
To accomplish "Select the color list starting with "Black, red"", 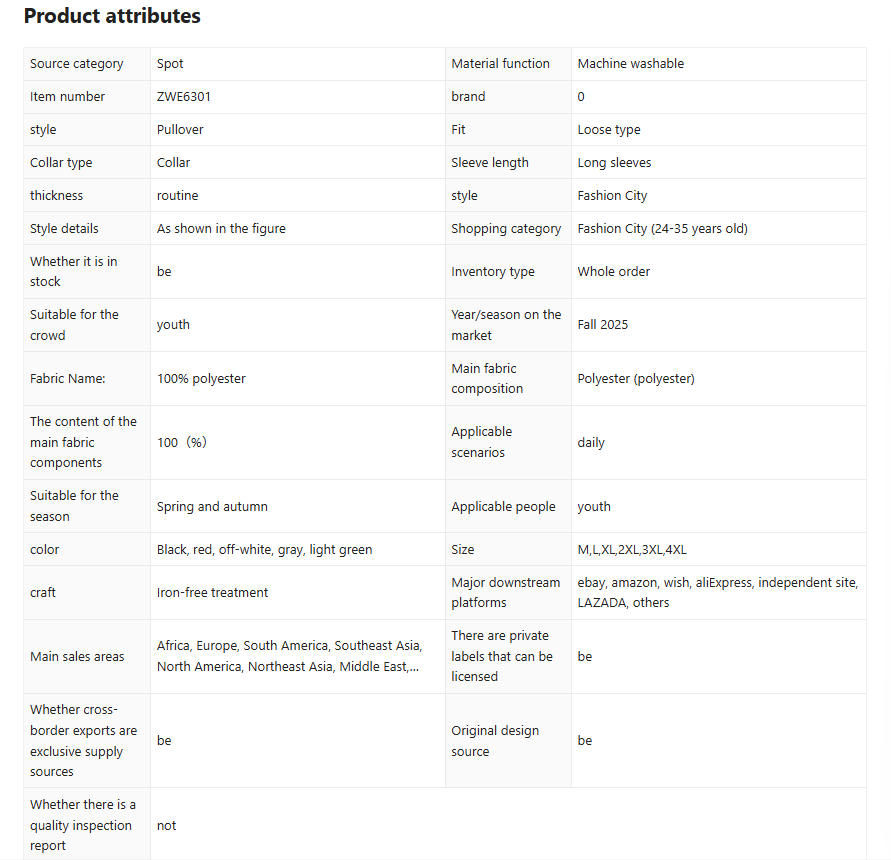I will pyautogui.click(x=264, y=550).
